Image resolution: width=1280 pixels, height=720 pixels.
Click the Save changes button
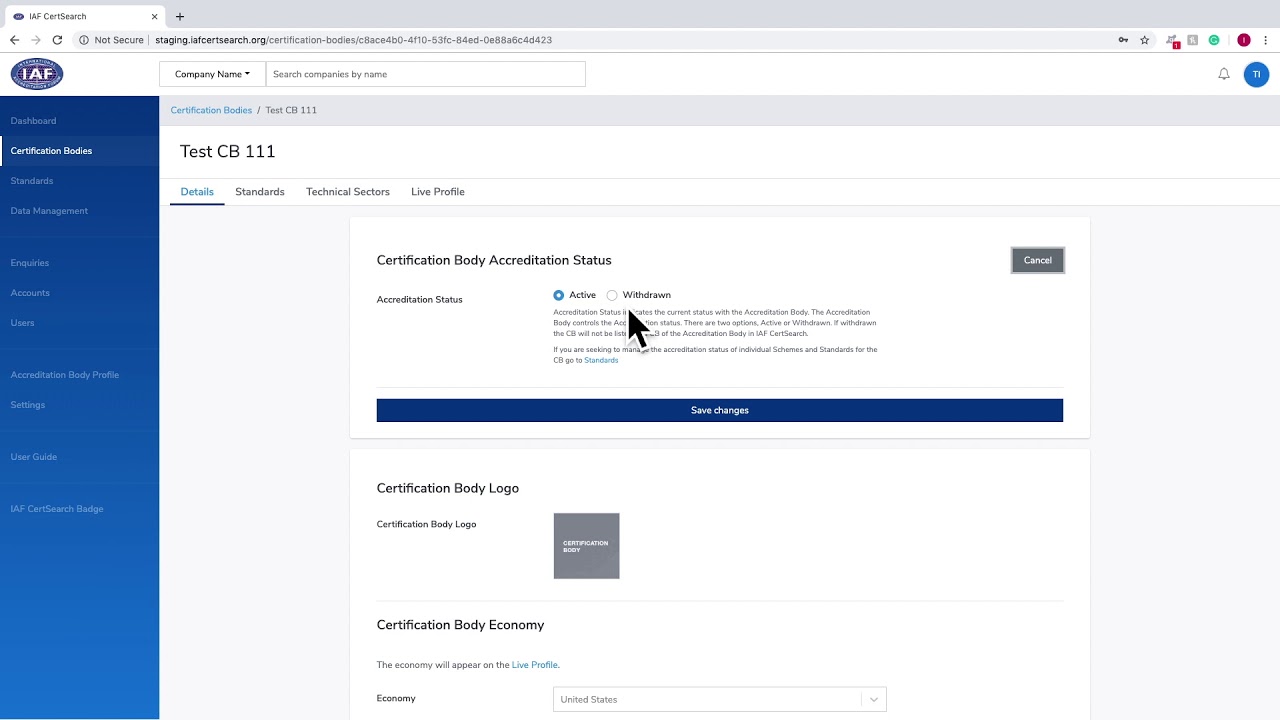pyautogui.click(x=720, y=410)
